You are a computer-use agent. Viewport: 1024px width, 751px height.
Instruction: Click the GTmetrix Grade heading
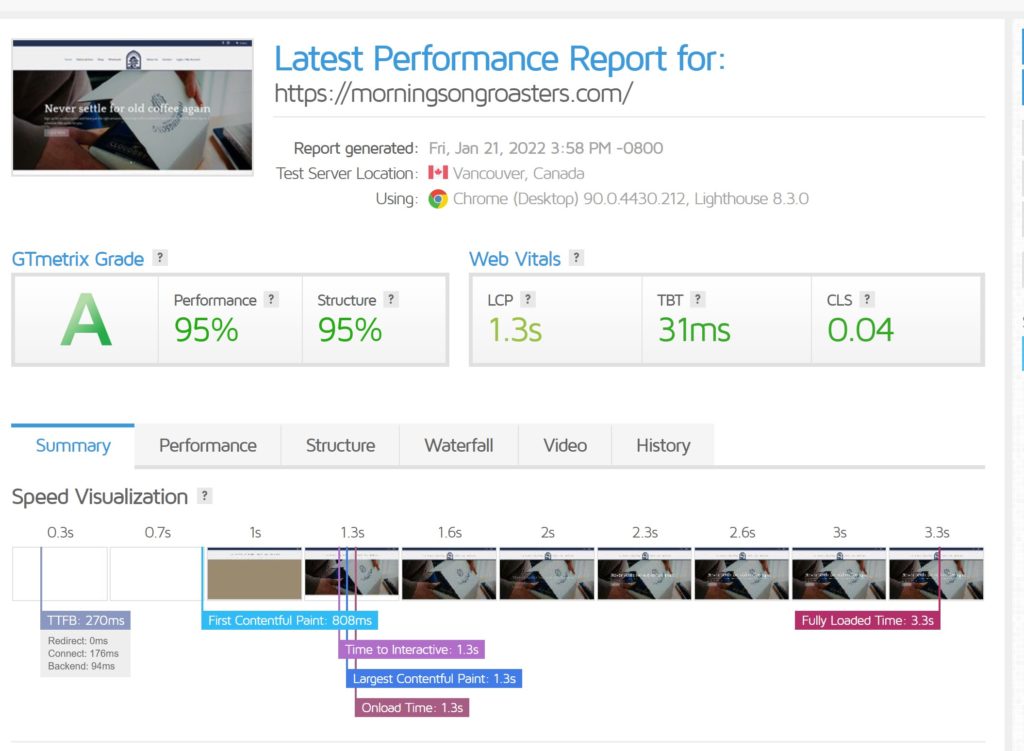pyautogui.click(x=78, y=259)
